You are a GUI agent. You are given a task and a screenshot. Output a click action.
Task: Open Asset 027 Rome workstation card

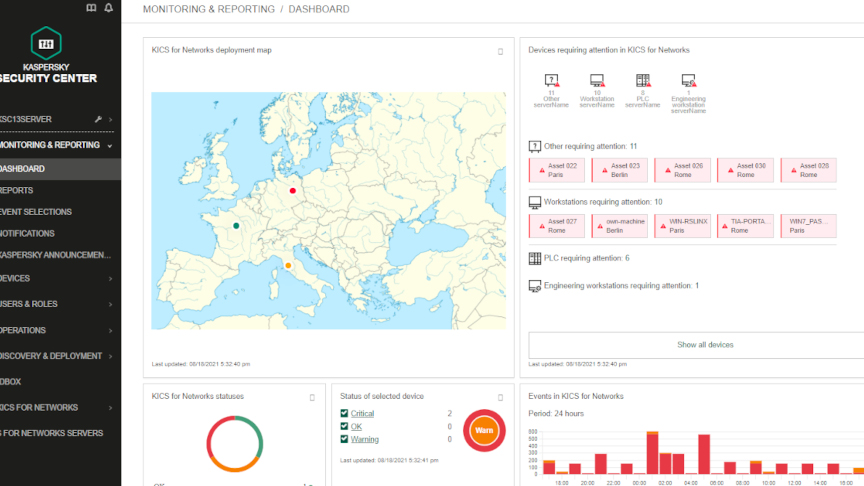click(x=557, y=226)
